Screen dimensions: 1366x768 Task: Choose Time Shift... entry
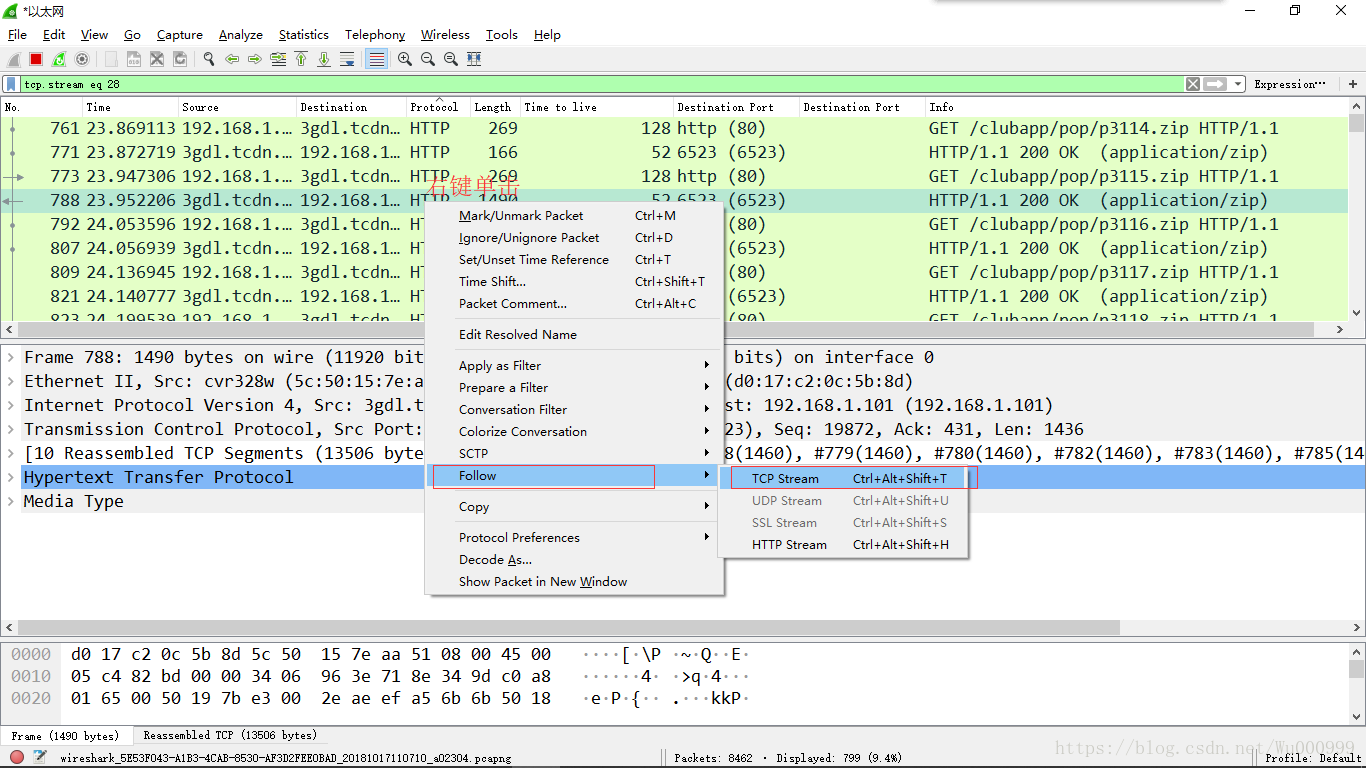coord(575,281)
